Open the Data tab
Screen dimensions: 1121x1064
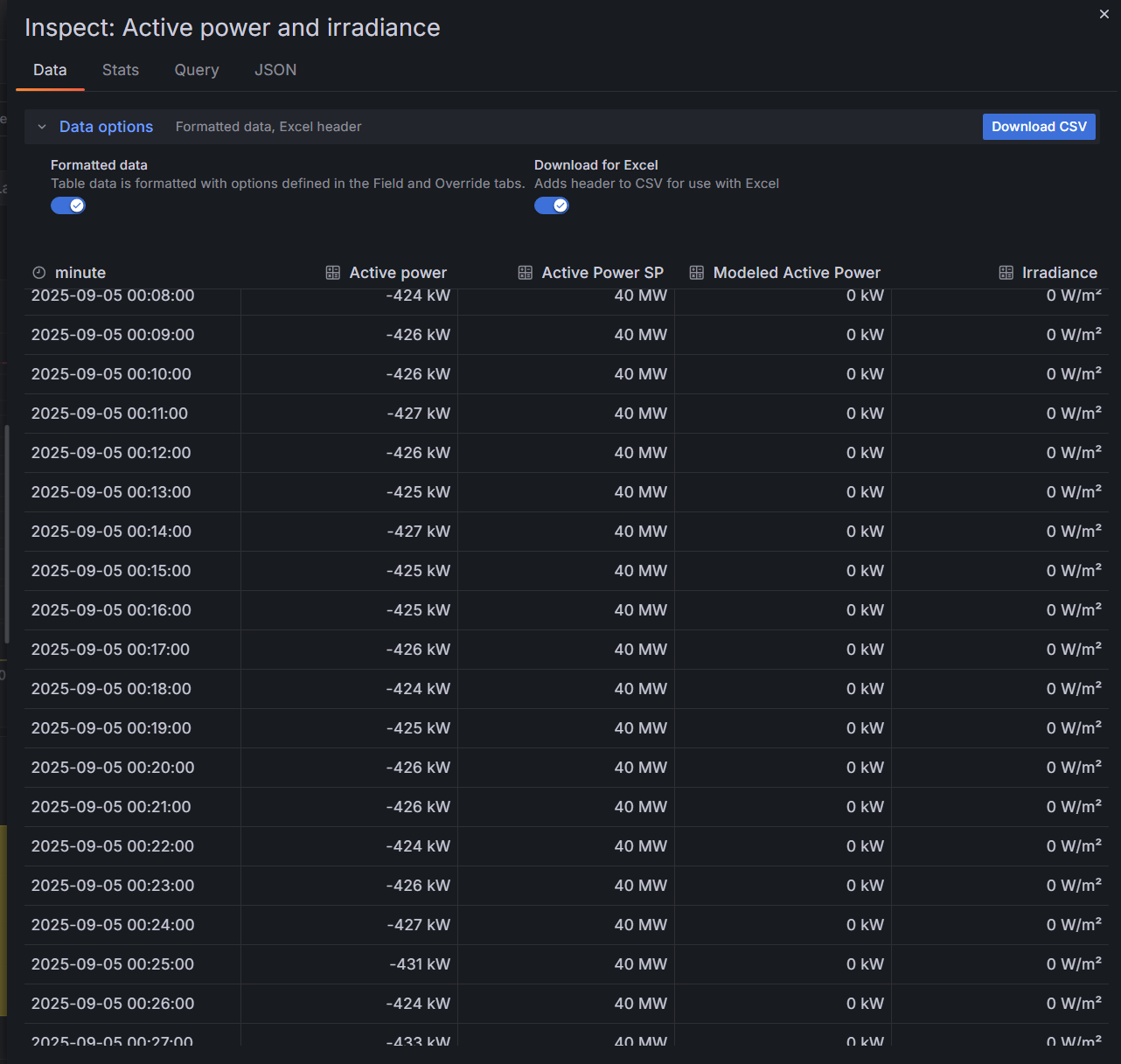[x=50, y=70]
